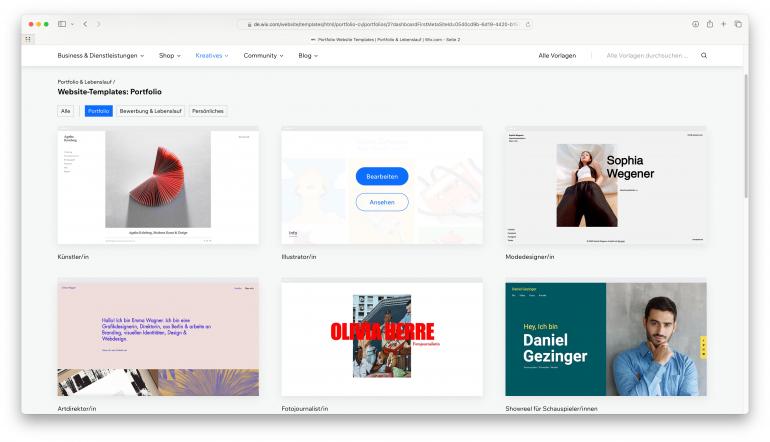Image resolution: width=770 pixels, height=442 pixels.
Task: Click the Ansehen button on Illustrator/in template
Action: pyautogui.click(x=382, y=202)
